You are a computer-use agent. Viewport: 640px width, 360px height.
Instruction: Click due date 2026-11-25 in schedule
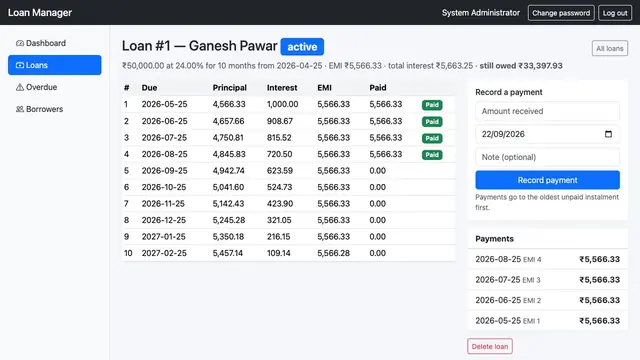click(163, 204)
